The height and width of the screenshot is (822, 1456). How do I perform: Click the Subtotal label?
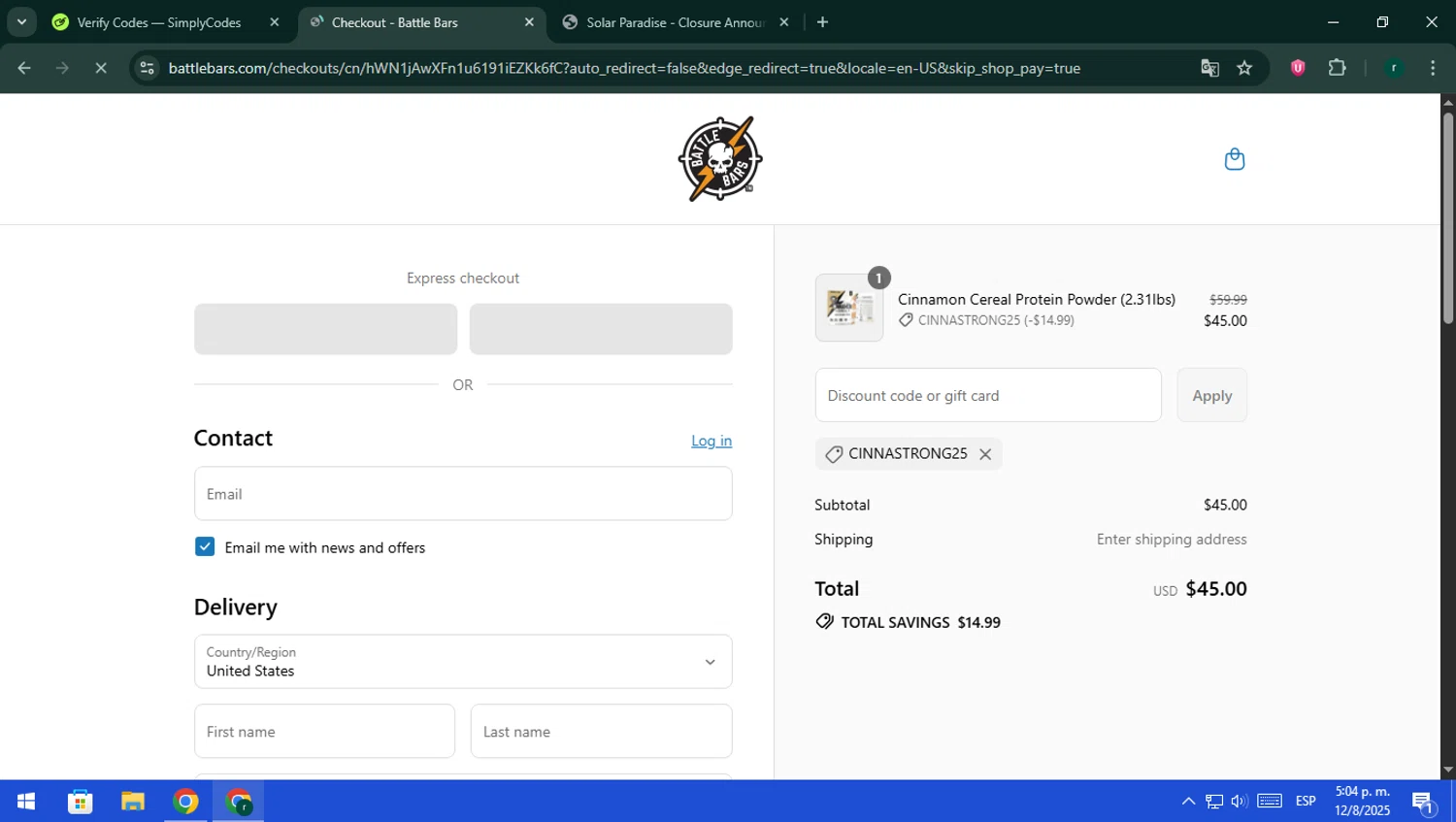point(843,505)
